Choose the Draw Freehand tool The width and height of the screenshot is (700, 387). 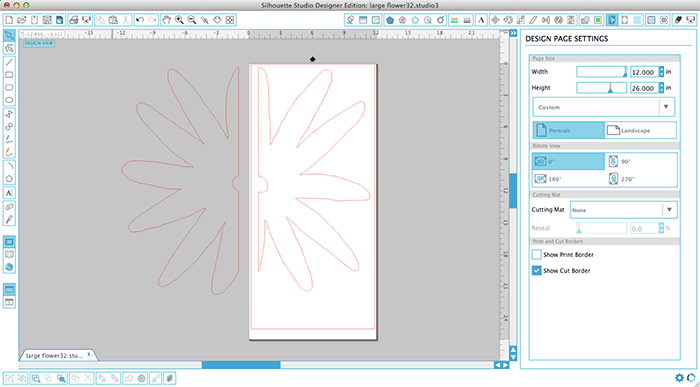coord(9,139)
